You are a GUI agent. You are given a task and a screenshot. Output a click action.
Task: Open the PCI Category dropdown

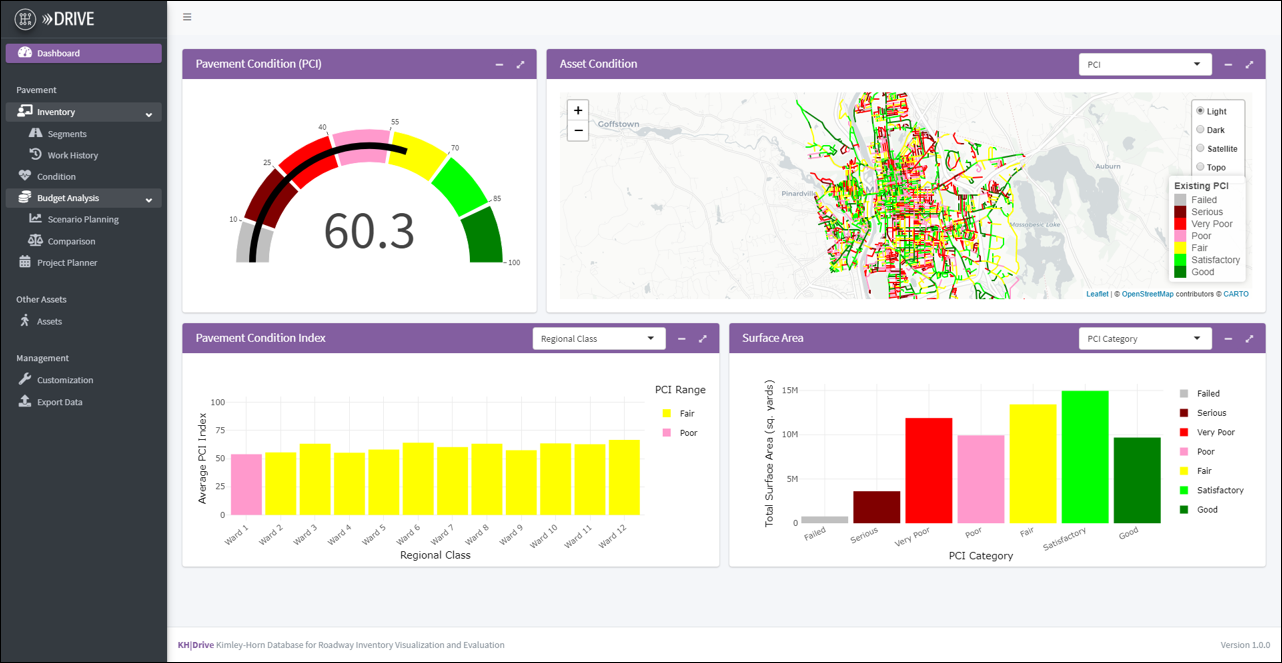pos(1144,339)
